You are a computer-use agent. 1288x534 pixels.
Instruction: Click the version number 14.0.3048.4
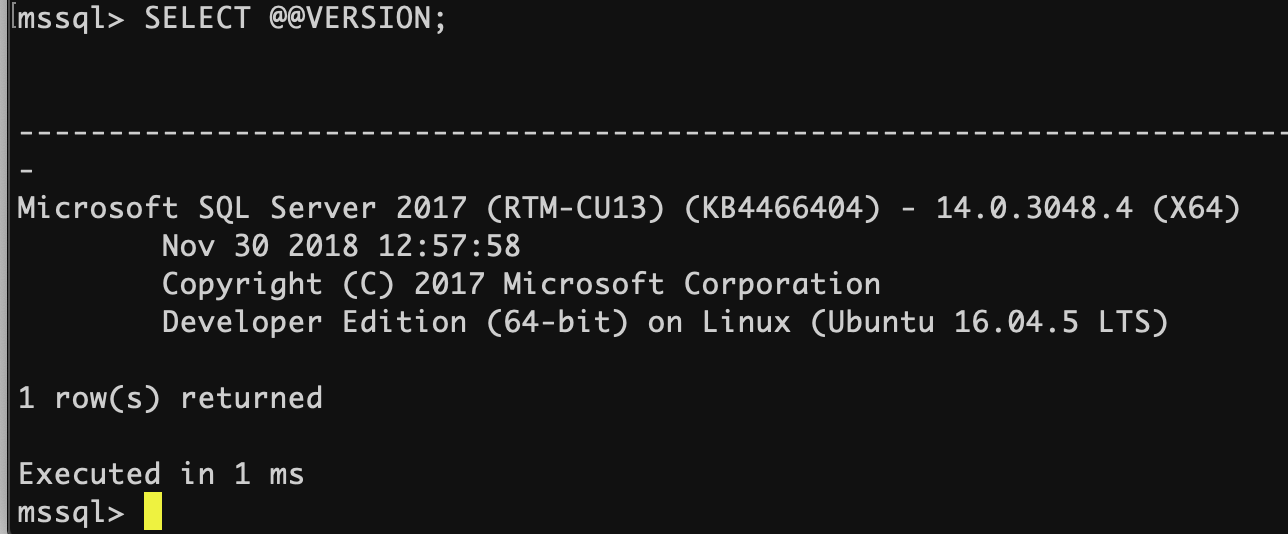click(1034, 208)
